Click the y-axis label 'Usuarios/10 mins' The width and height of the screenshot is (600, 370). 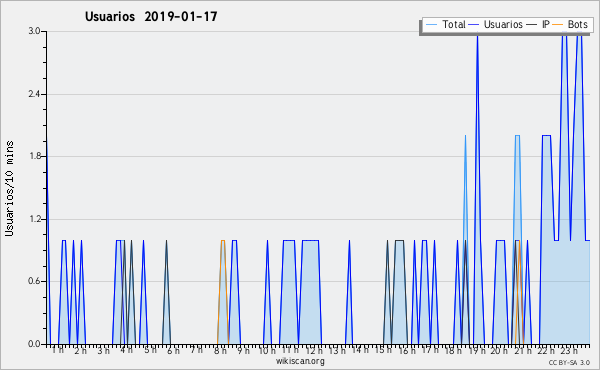9,188
